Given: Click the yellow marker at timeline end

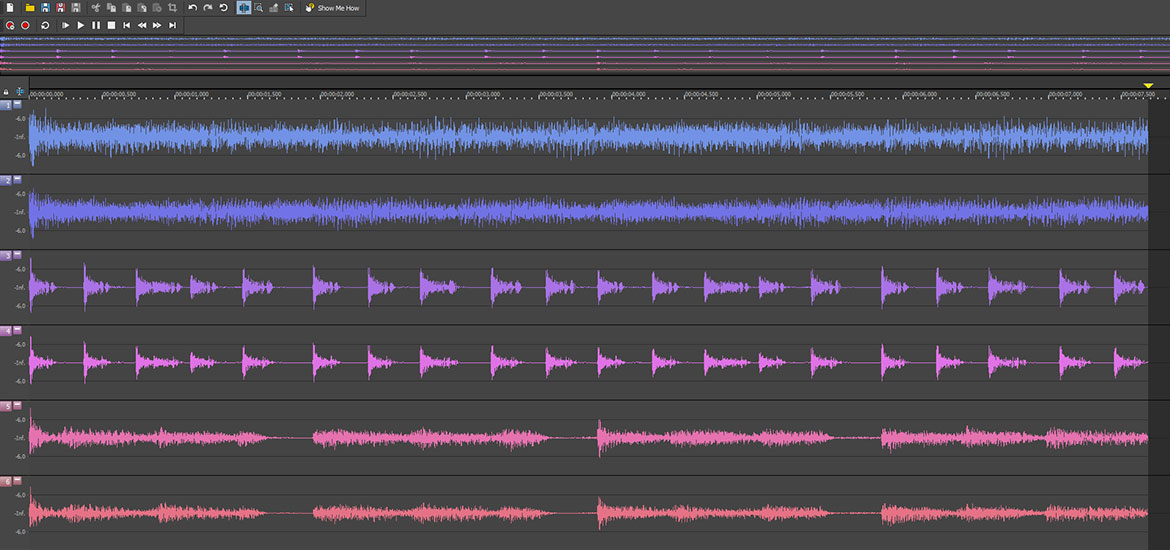Looking at the screenshot, I should 1148,86.
